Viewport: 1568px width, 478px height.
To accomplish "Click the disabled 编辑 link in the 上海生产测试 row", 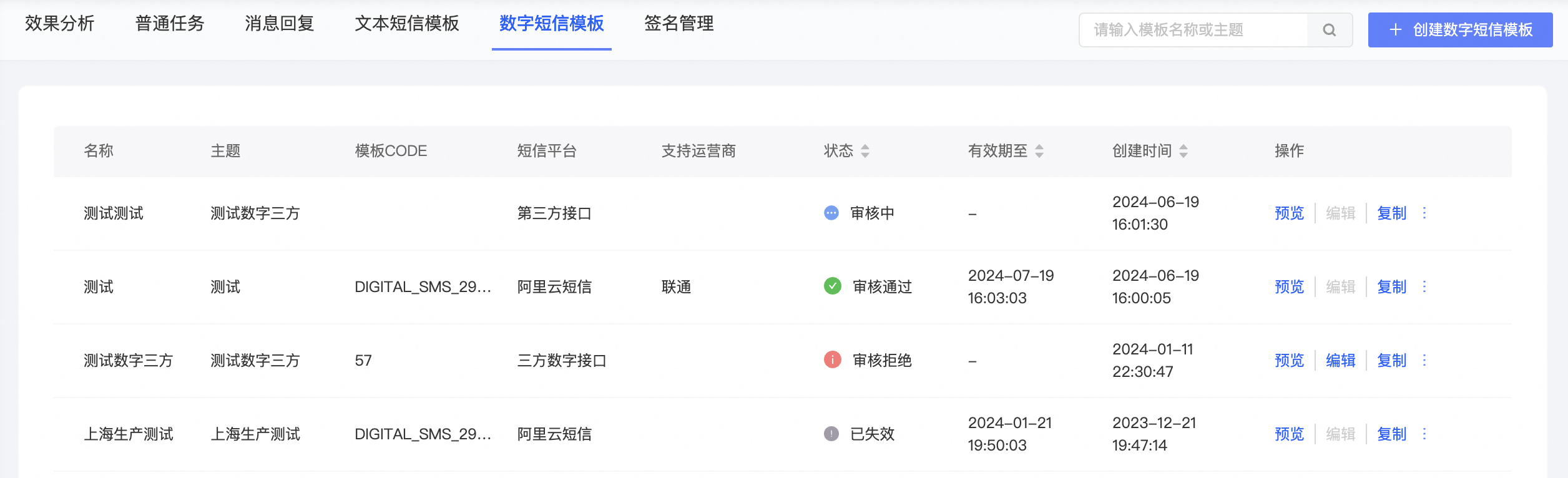I will pos(1341,434).
